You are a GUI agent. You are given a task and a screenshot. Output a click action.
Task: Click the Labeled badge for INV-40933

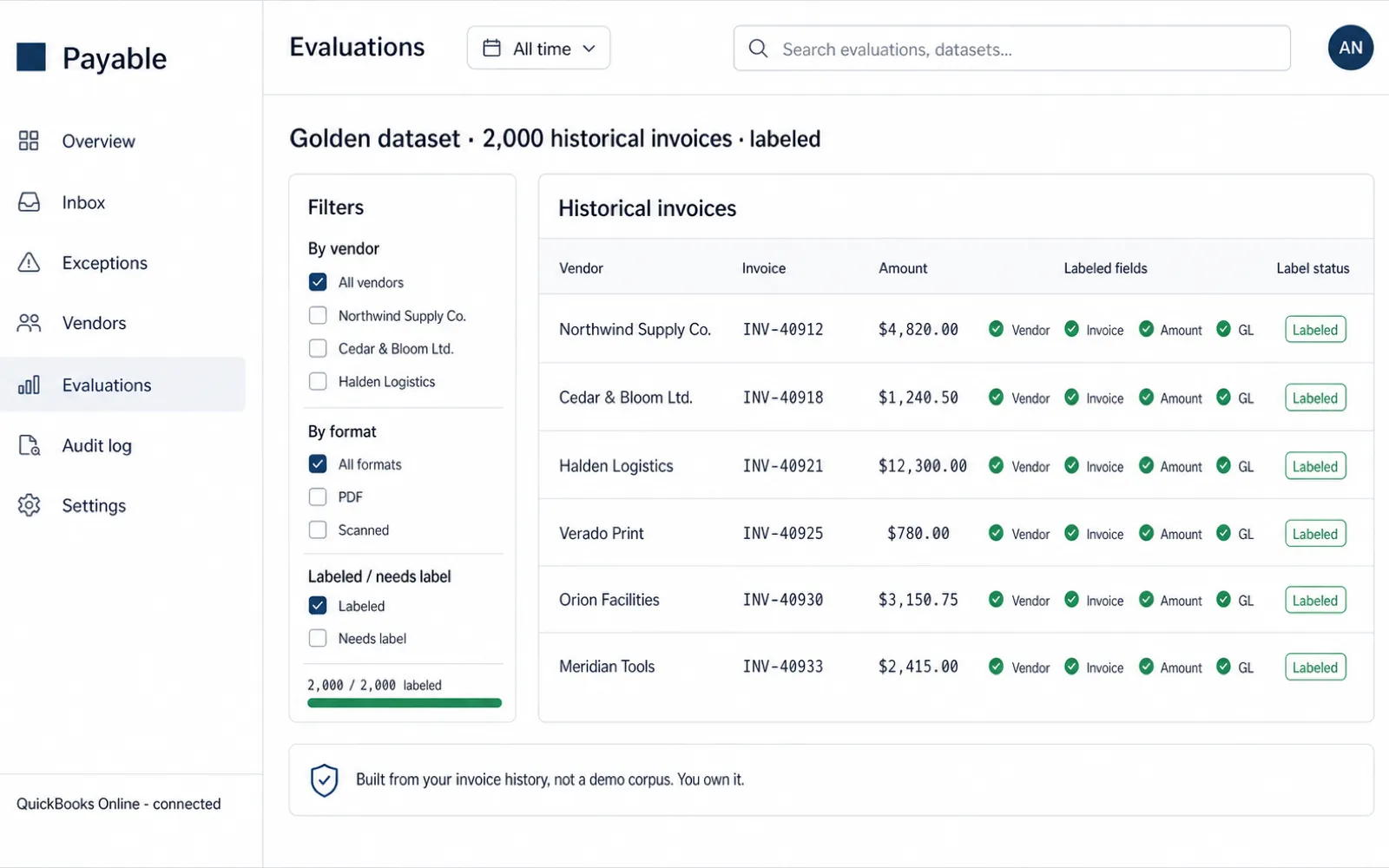1315,667
